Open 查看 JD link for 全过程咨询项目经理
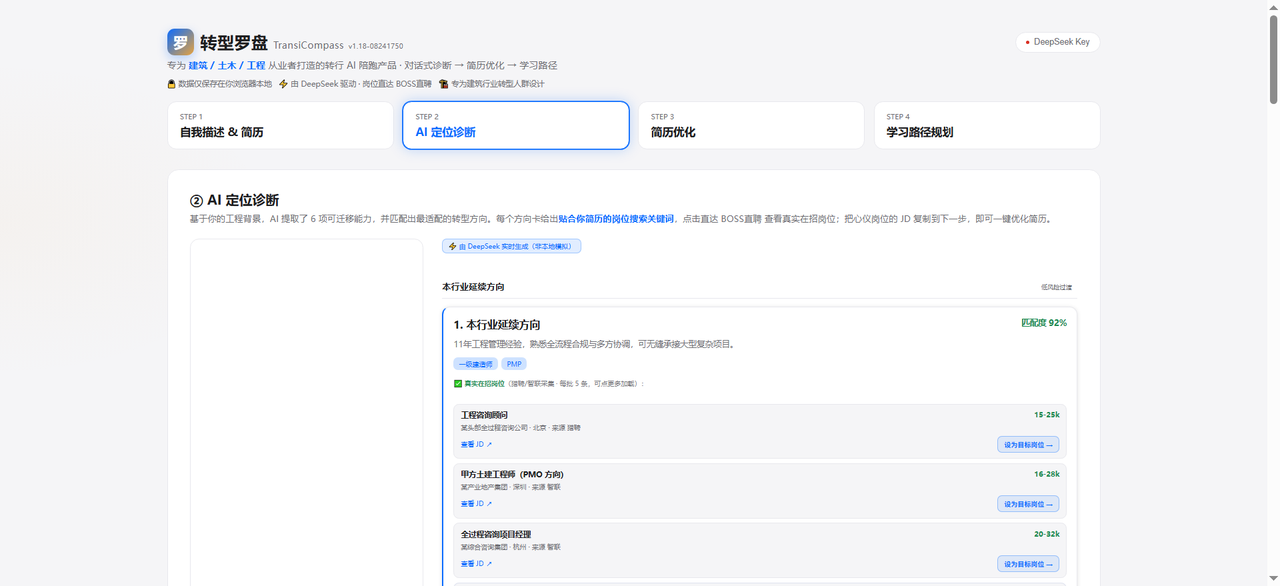Image resolution: width=1280 pixels, height=586 pixels. click(x=476, y=564)
